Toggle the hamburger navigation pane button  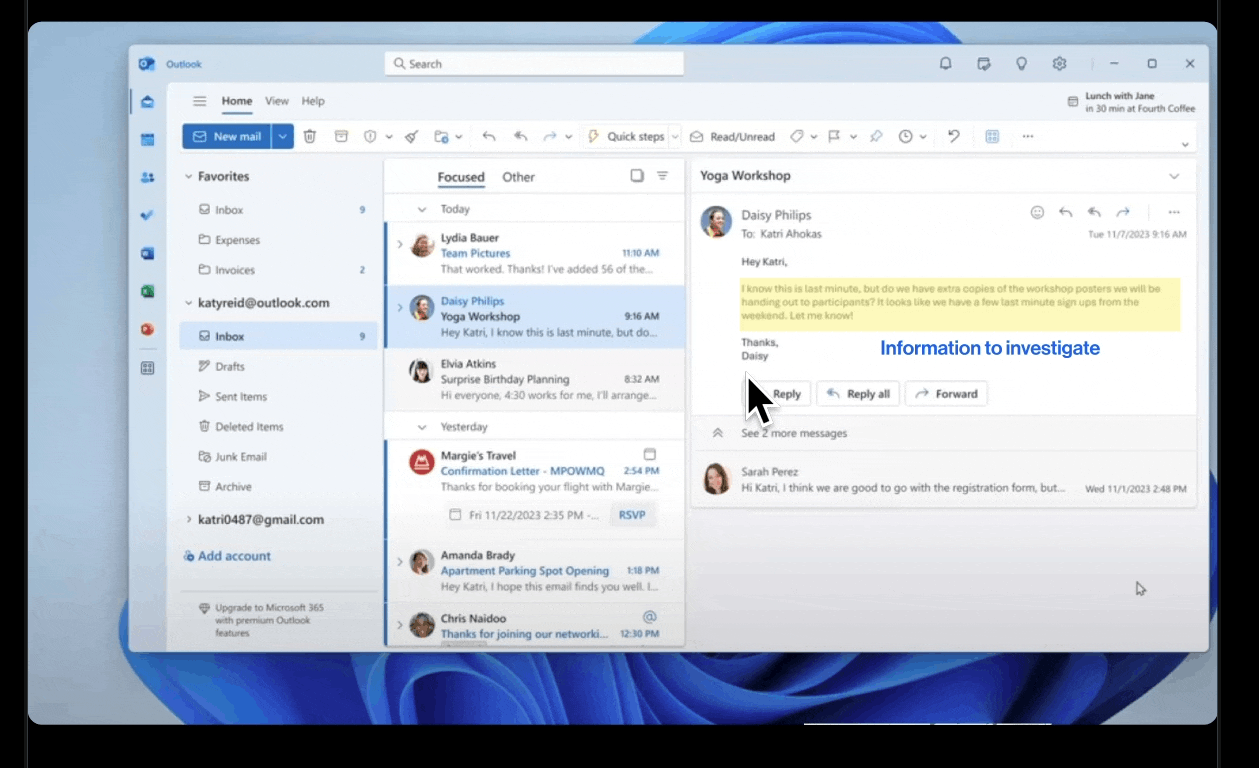tap(200, 101)
